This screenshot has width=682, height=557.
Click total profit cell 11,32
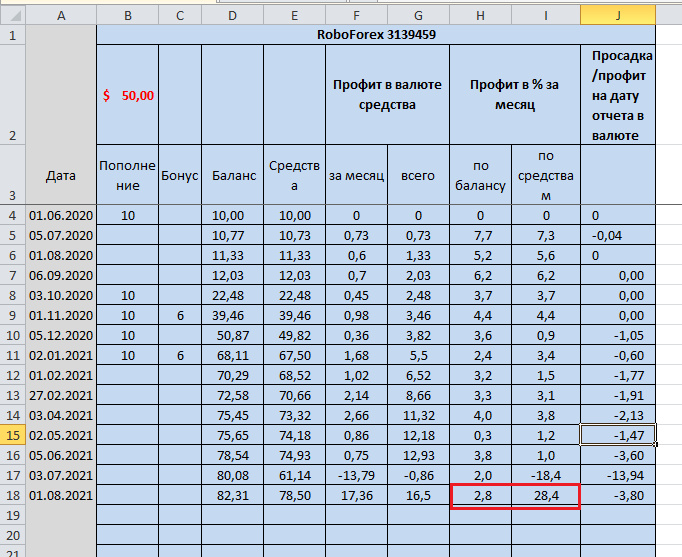pos(418,415)
